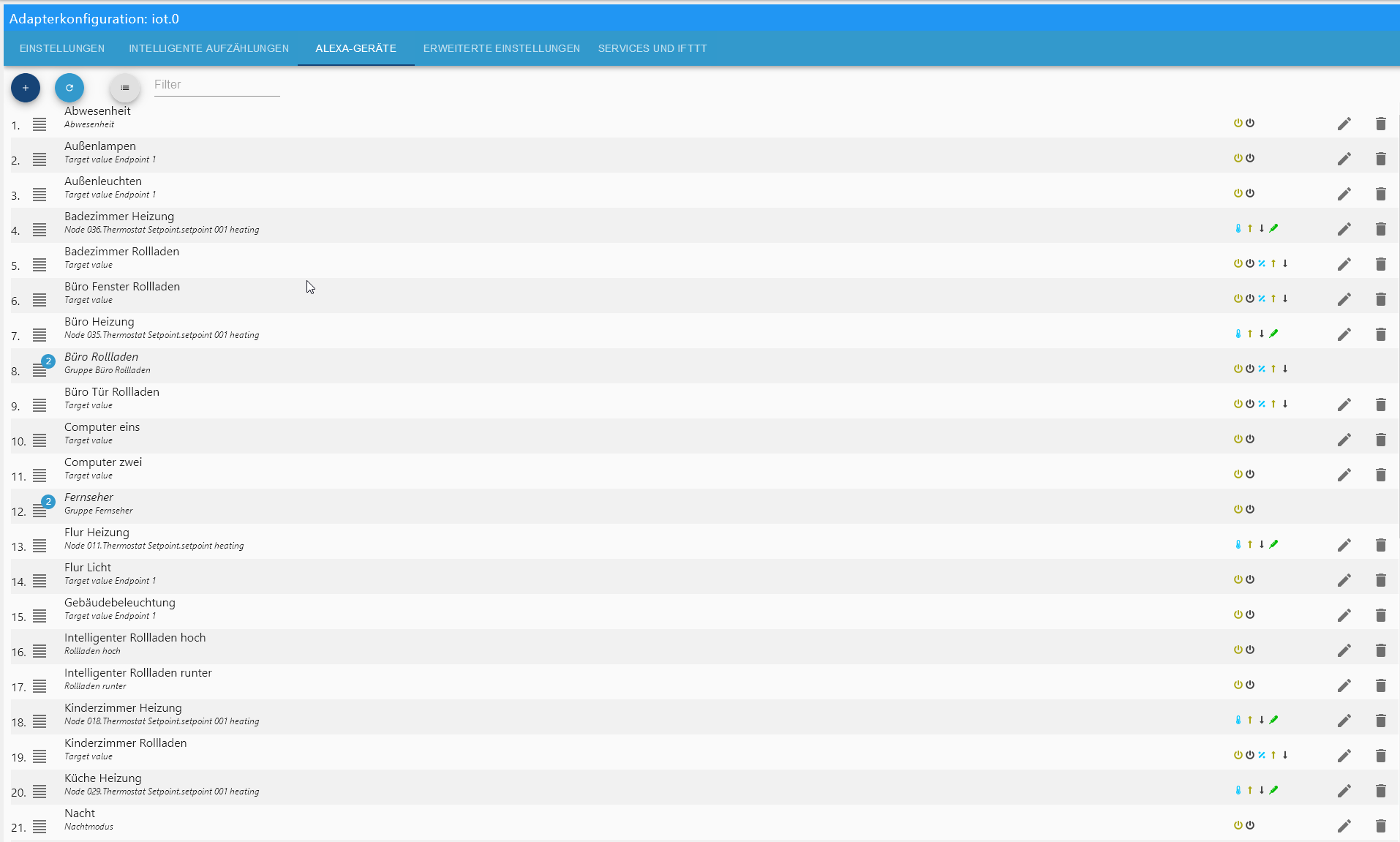Open the list view options button

point(125,88)
